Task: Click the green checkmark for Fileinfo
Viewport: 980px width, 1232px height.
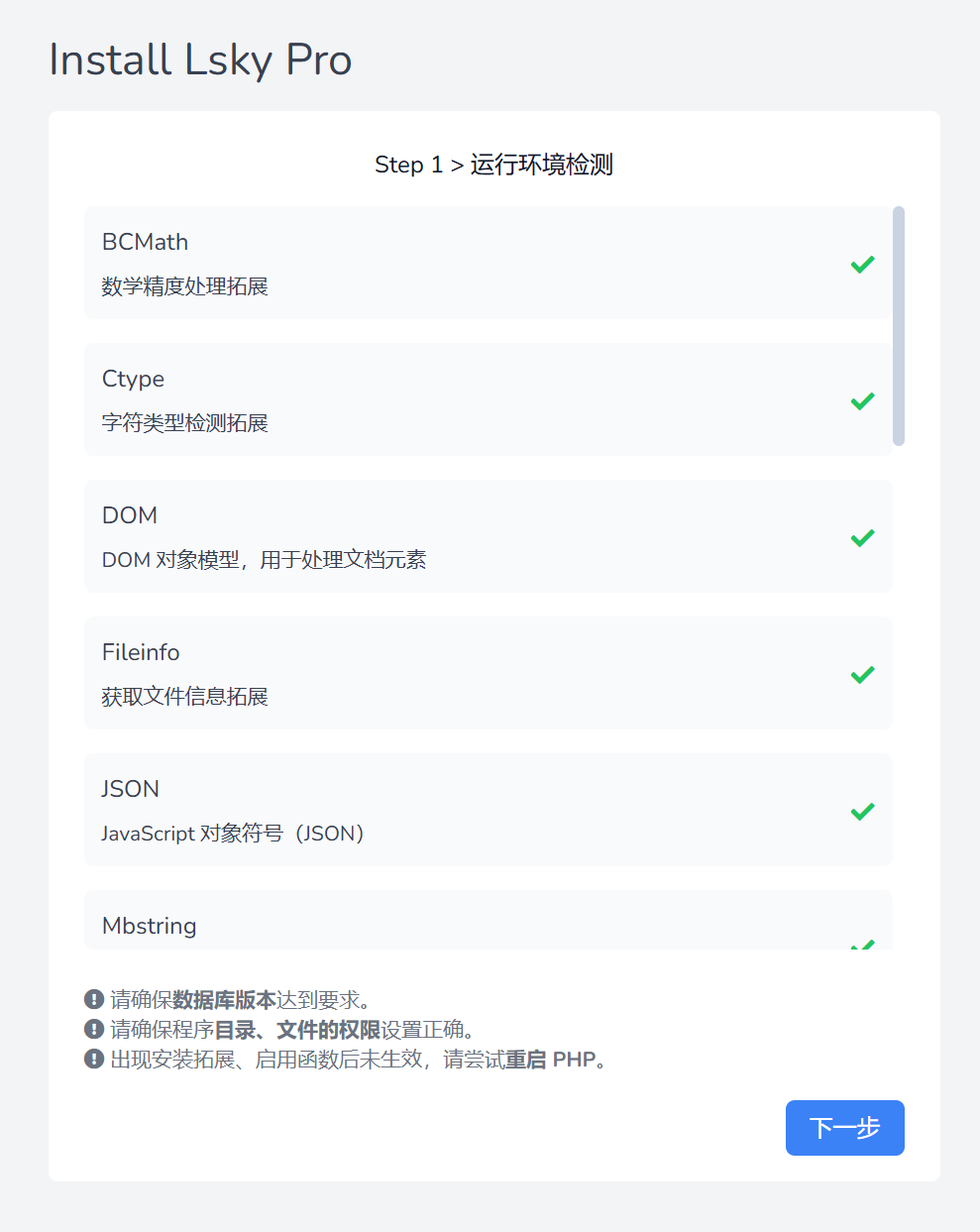Action: 862,674
